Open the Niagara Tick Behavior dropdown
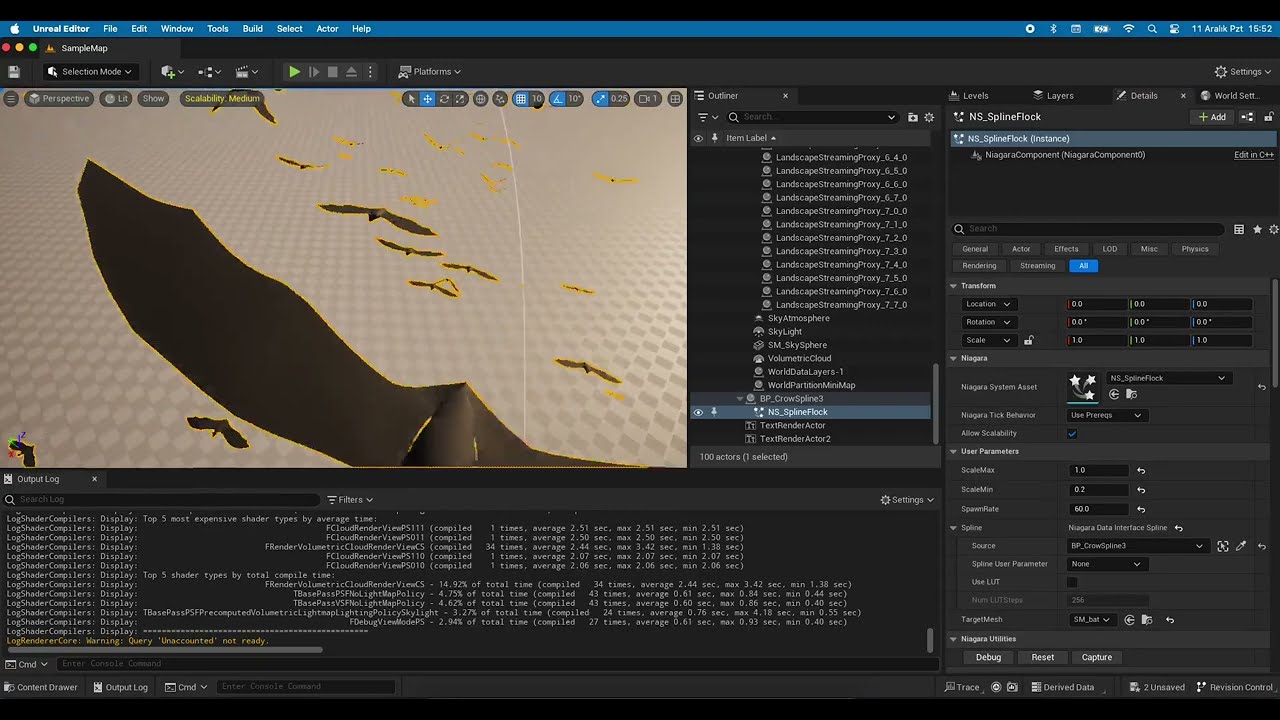 (x=1106, y=415)
